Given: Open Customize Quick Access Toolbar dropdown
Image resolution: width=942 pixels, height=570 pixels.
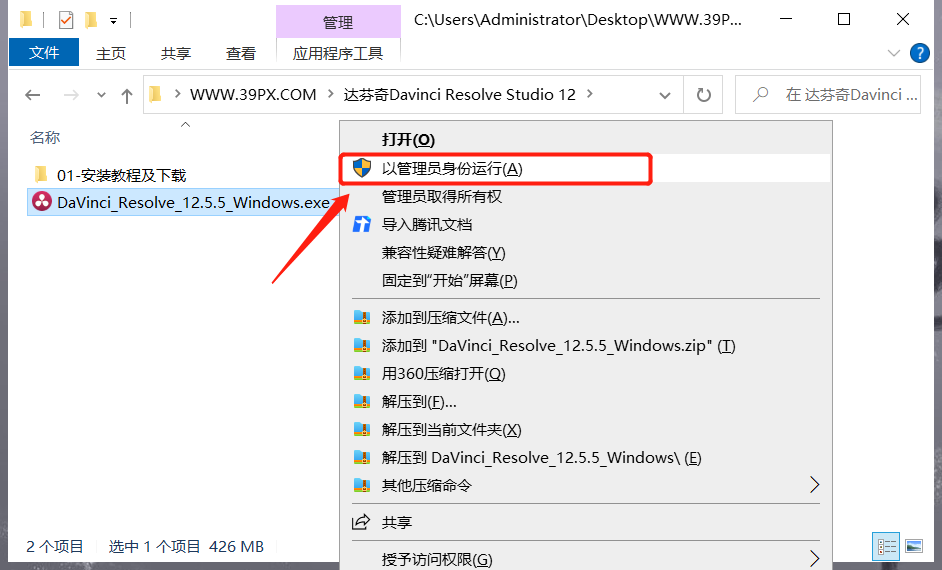Looking at the screenshot, I should tap(113, 21).
